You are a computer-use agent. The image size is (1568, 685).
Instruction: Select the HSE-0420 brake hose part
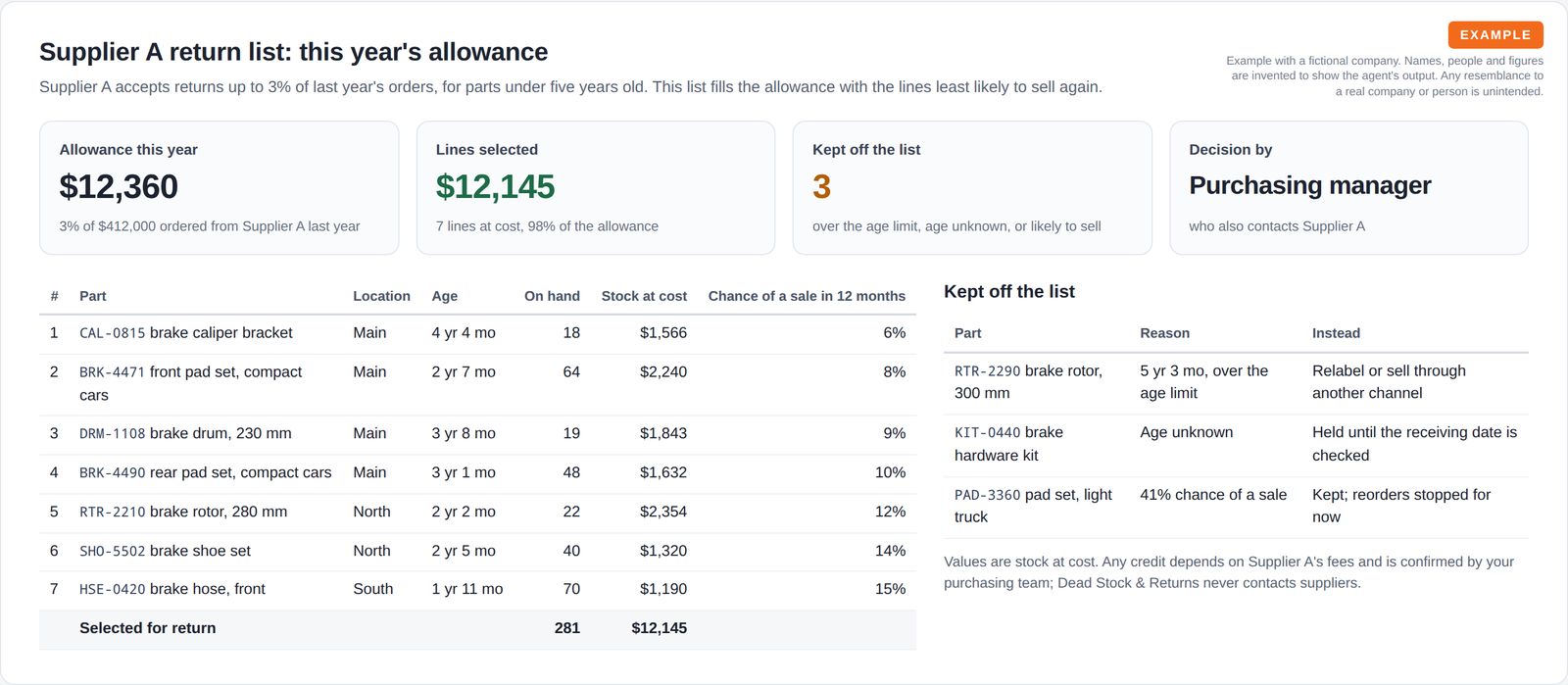point(172,589)
